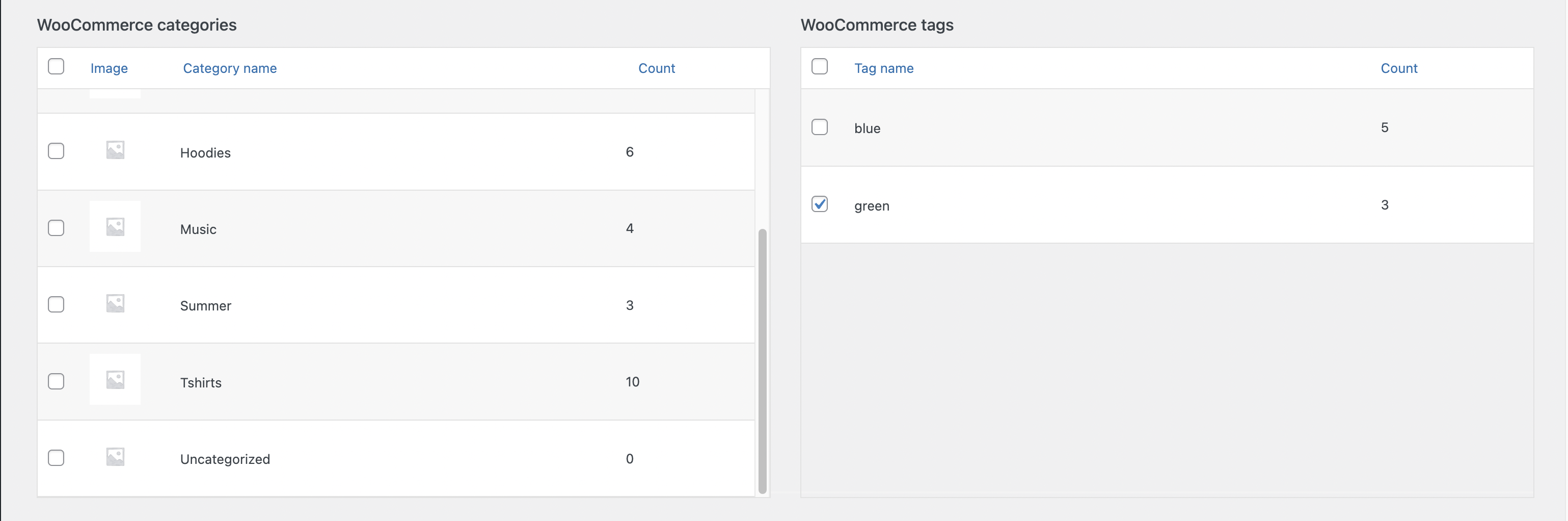Click the blue tag name
Viewport: 1568px width, 521px height.
[x=868, y=128]
